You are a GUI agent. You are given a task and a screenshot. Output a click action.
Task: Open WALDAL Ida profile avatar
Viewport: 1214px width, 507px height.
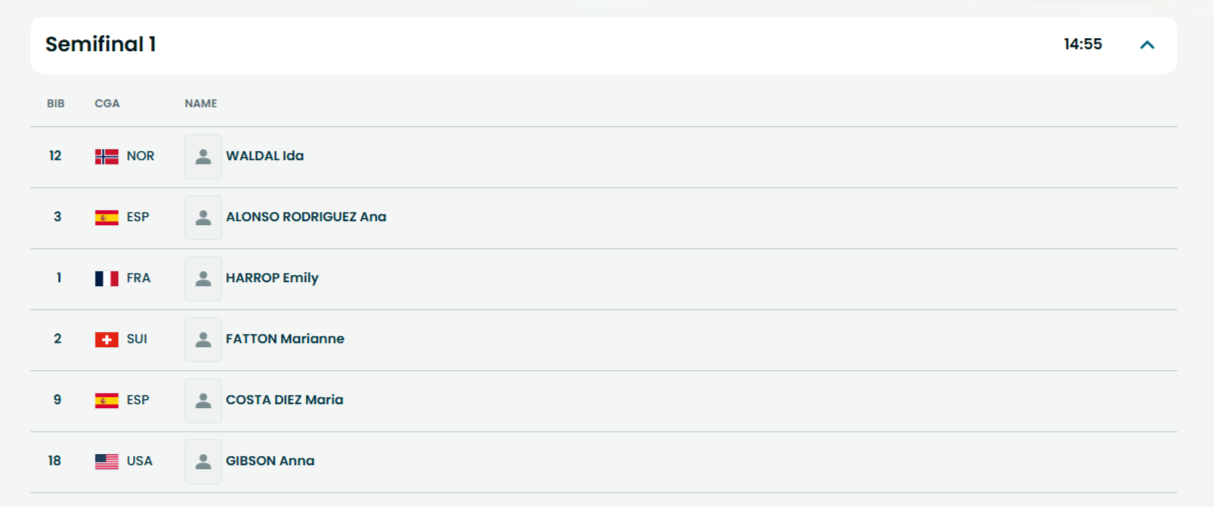(203, 157)
